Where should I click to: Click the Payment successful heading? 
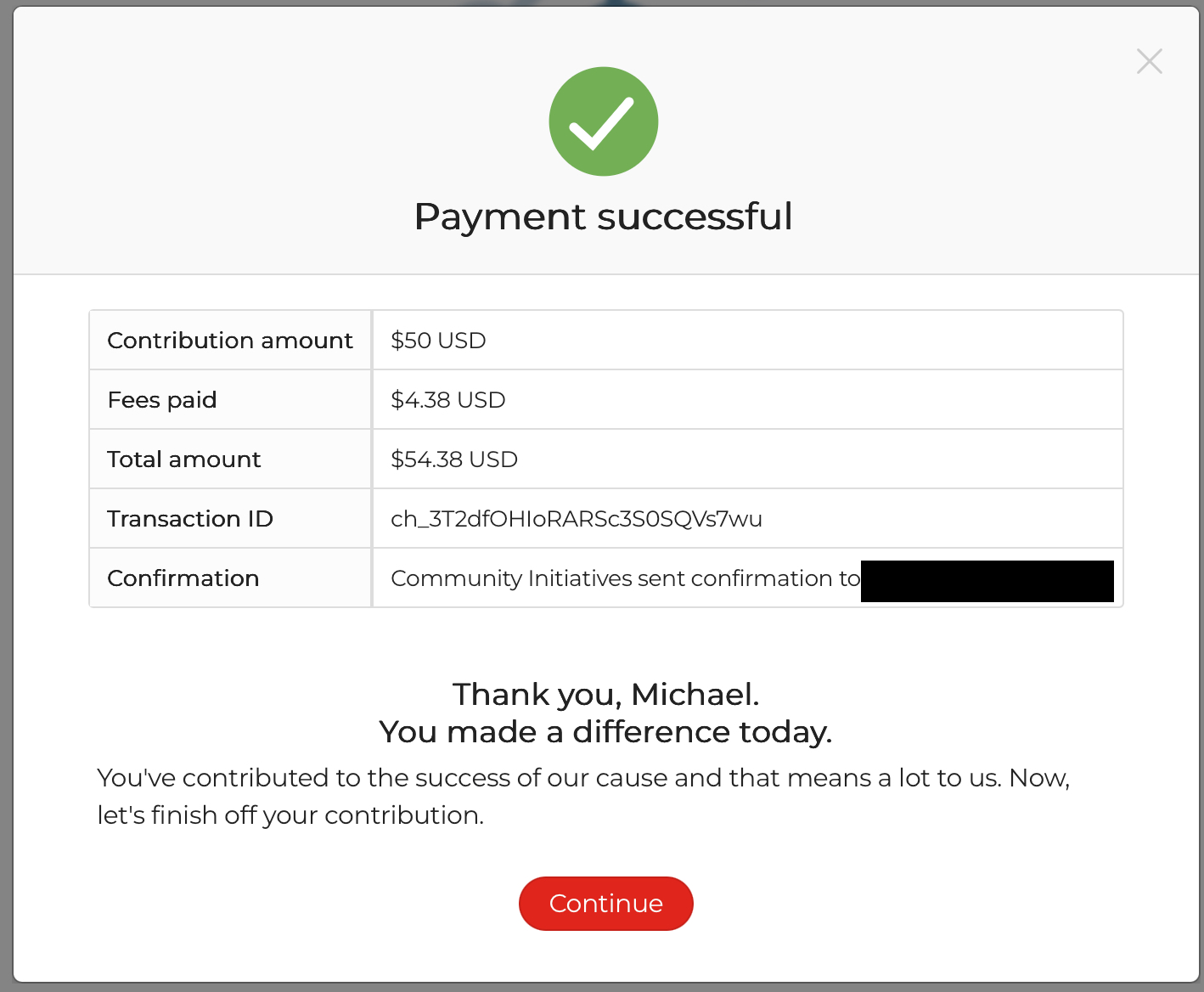tap(603, 217)
